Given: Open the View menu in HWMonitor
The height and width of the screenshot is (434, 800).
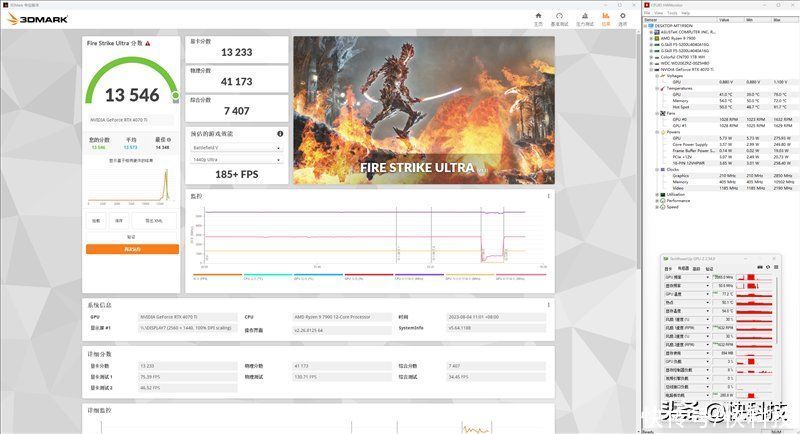Looking at the screenshot, I should (x=659, y=13).
